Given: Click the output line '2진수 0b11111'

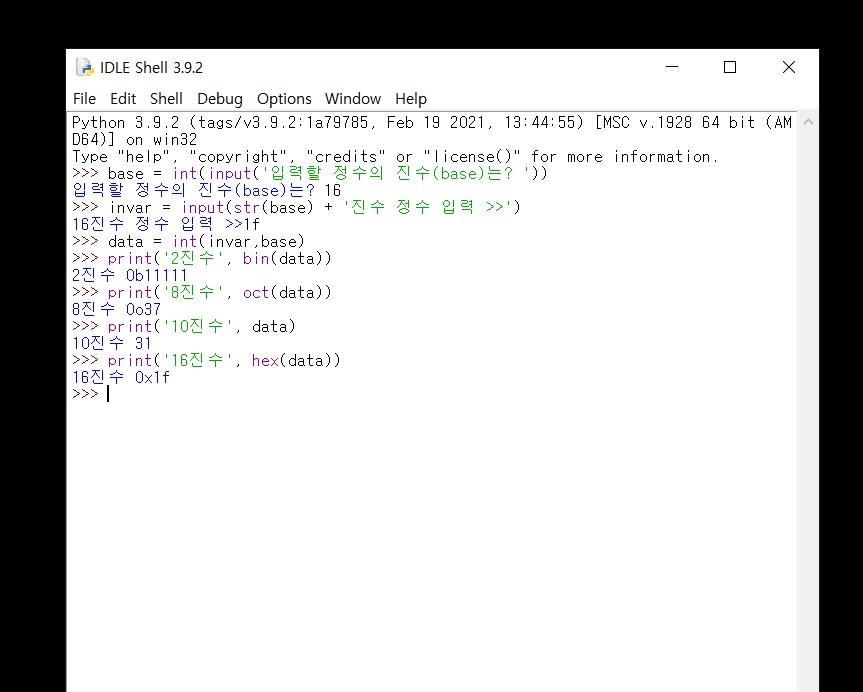Looking at the screenshot, I should (x=130, y=275).
